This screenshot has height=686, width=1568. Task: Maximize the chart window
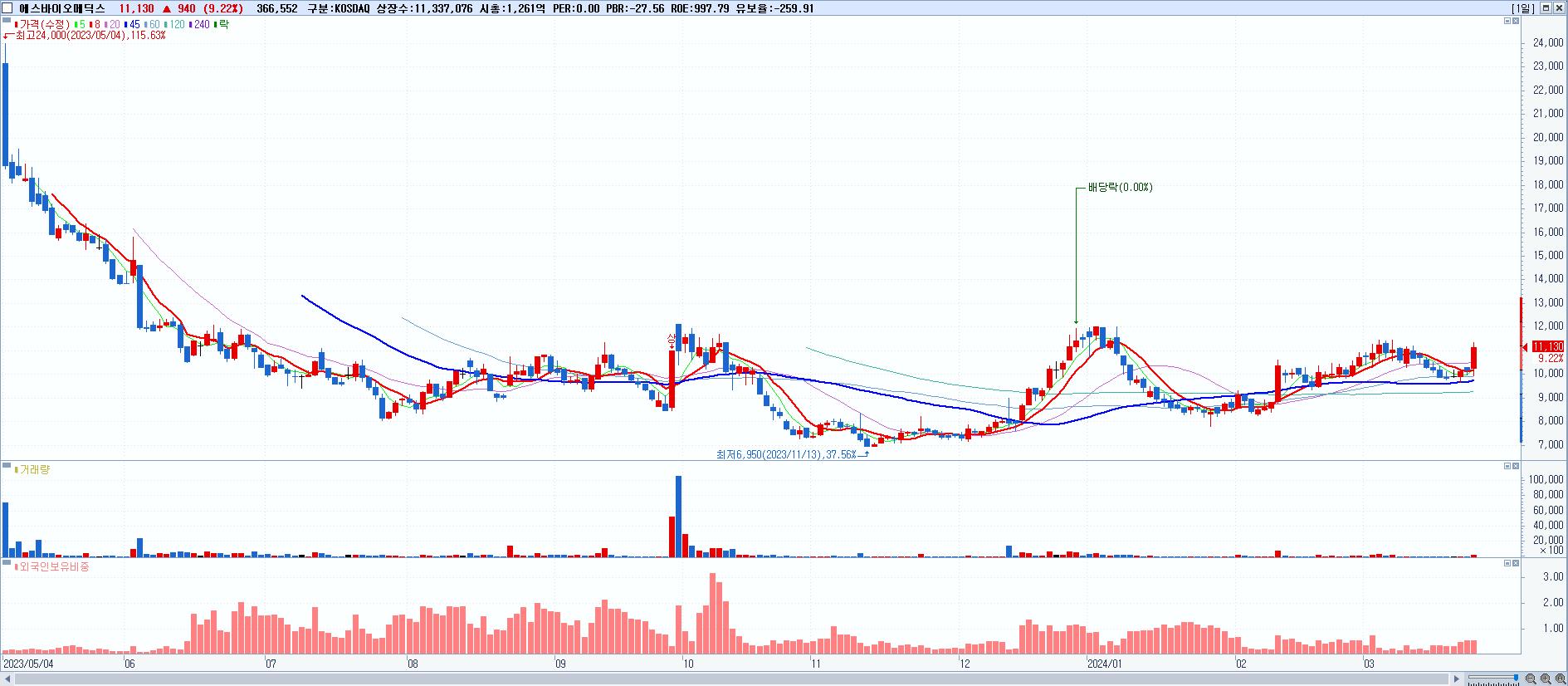(x=1546, y=8)
